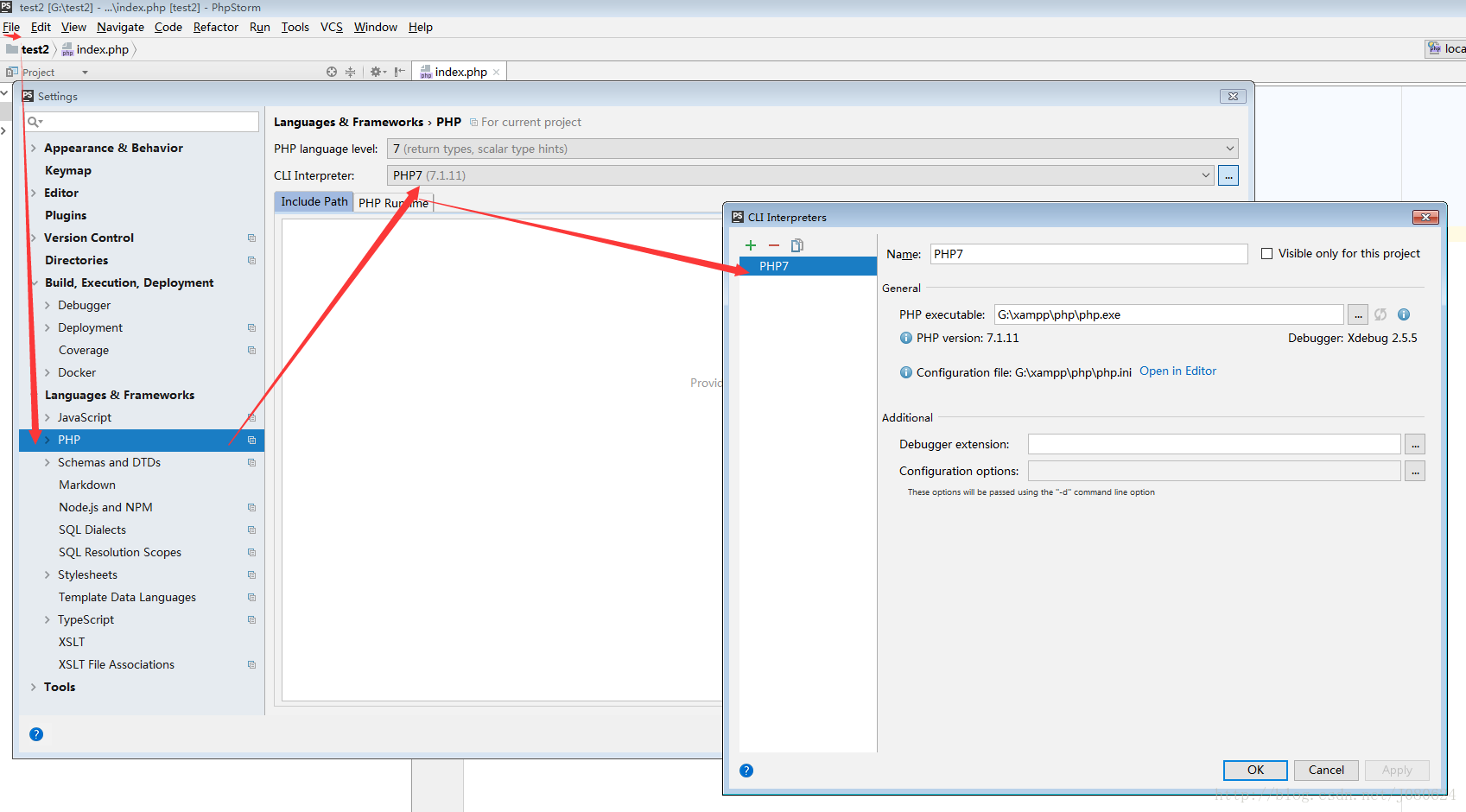
Task: Click project-level icon on Coverage row
Action: [x=251, y=351]
